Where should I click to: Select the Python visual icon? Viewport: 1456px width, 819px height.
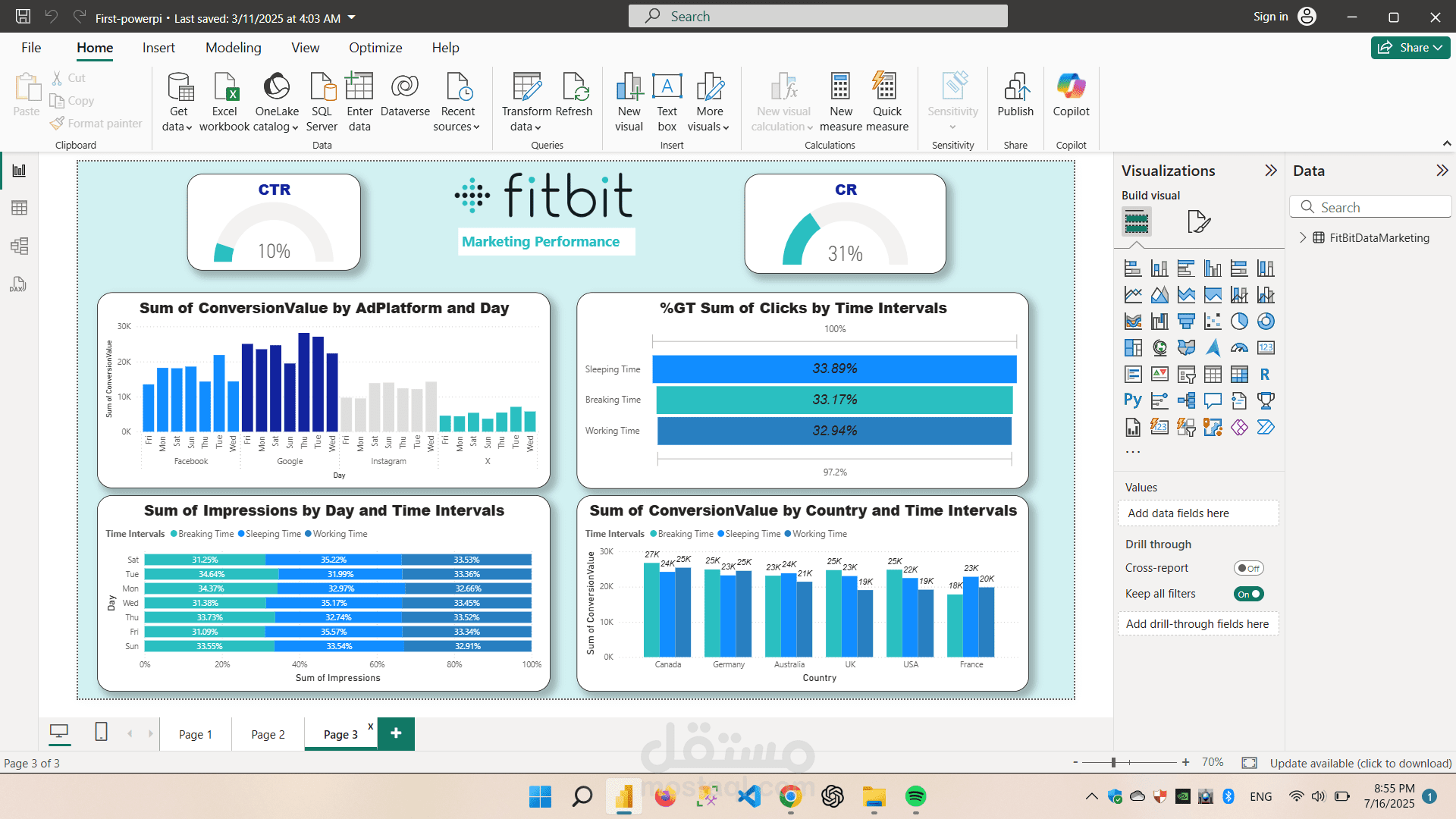(1133, 400)
